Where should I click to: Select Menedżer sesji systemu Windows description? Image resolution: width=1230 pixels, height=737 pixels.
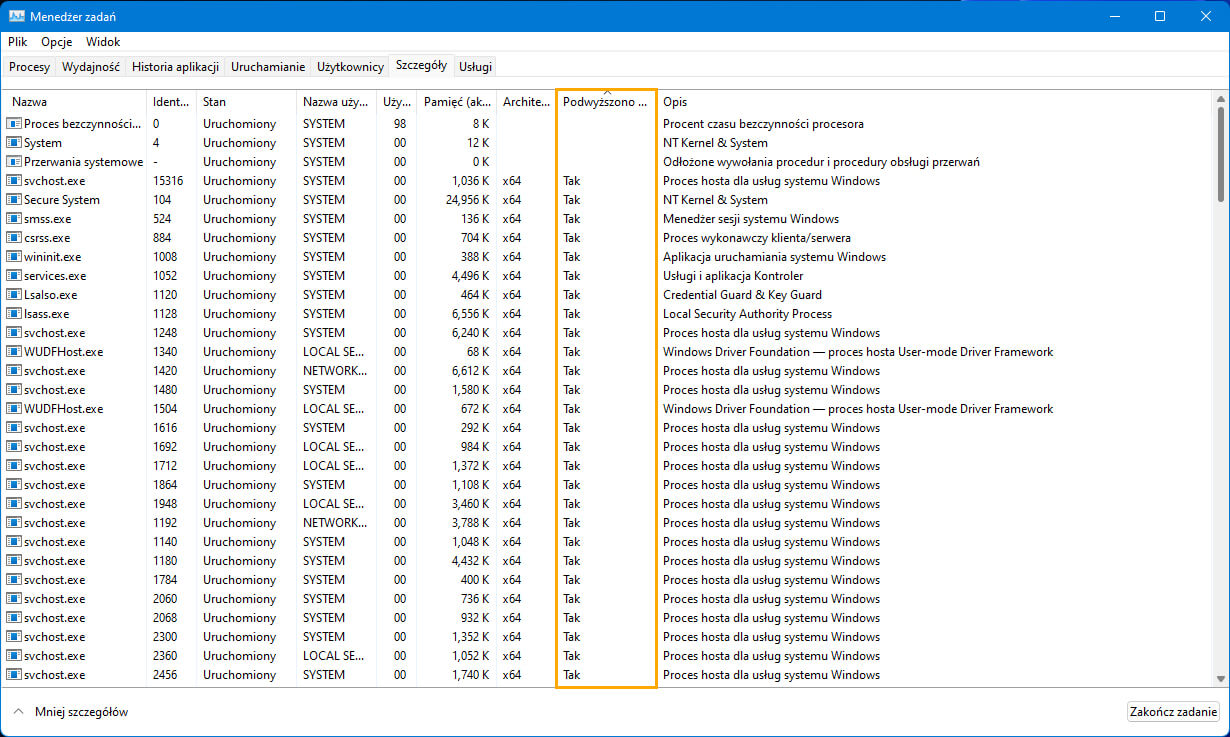click(751, 219)
